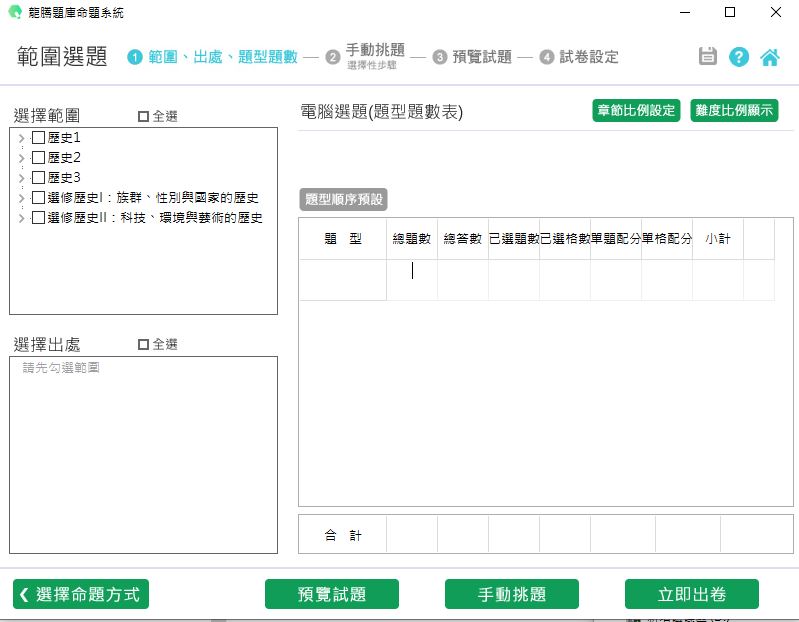Click the app logo in title bar
799x622 pixels.
point(14,12)
